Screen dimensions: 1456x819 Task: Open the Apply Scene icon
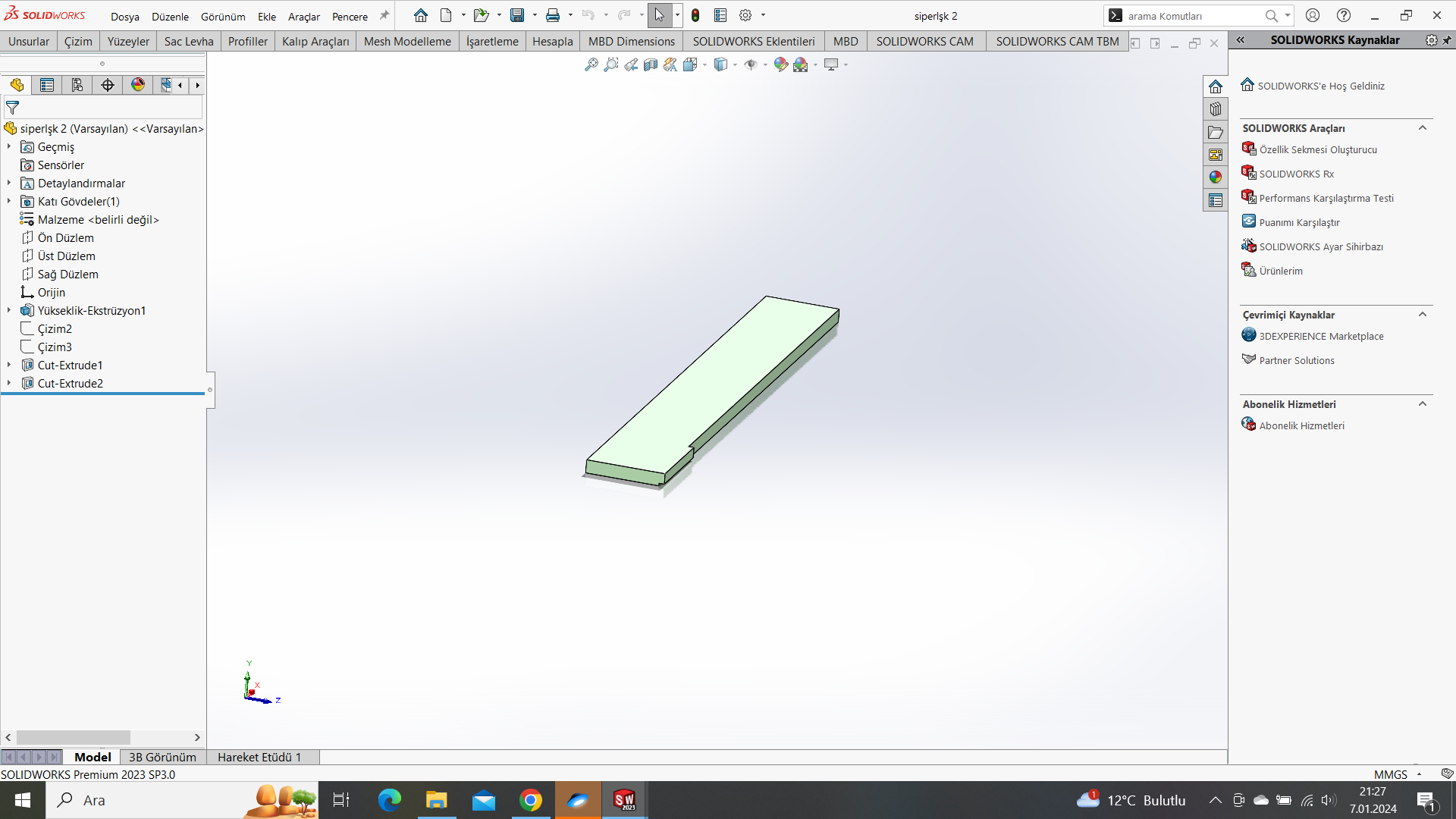coord(801,65)
